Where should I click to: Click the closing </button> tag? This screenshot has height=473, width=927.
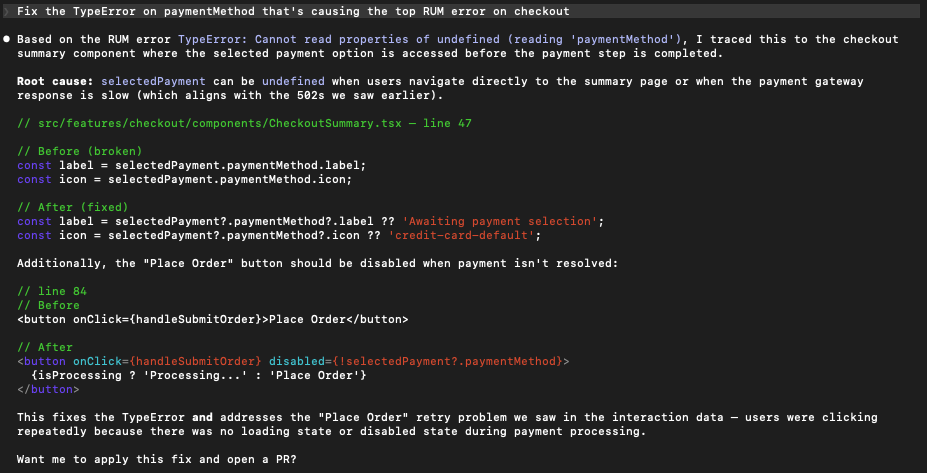[46, 388]
